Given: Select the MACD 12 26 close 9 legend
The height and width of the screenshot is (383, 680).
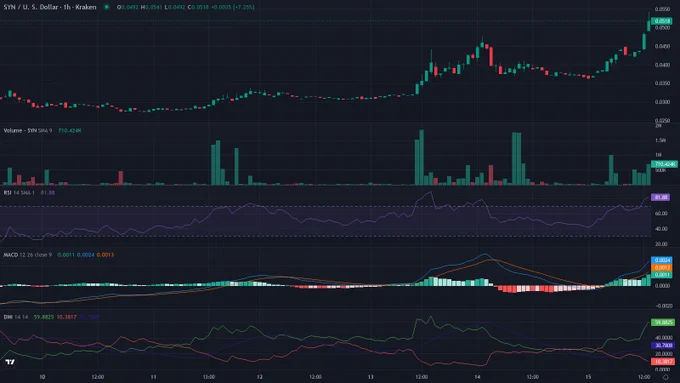Looking at the screenshot, I should [28, 255].
